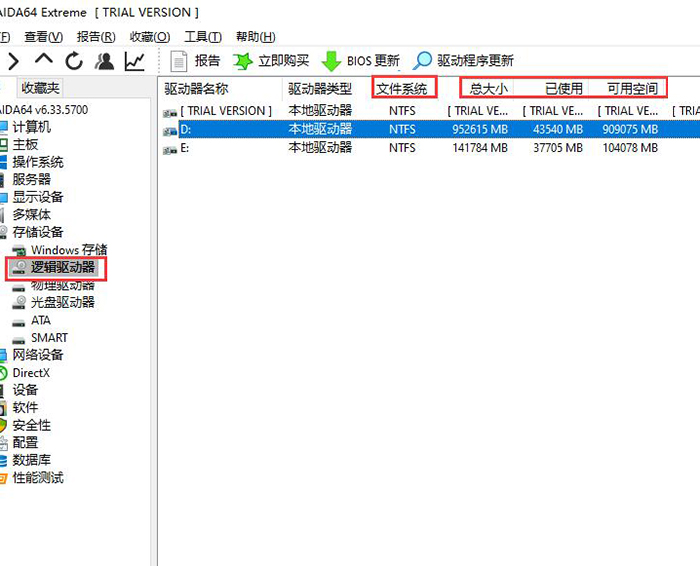Expand the 计算机 tree node
Viewport: 700px width, 566px height.
(x=31, y=127)
